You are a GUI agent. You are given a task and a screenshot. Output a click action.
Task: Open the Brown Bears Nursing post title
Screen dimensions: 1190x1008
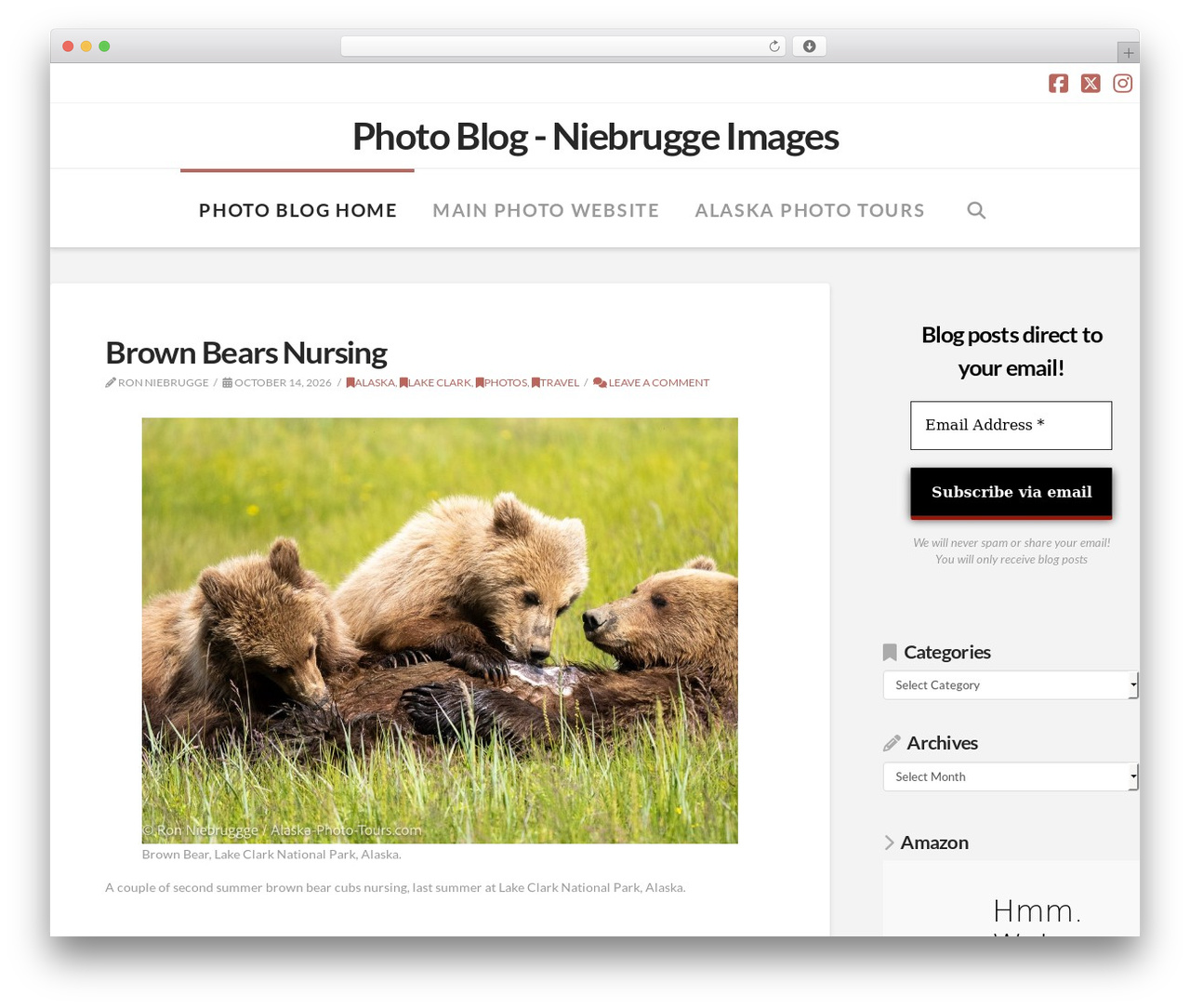[246, 353]
